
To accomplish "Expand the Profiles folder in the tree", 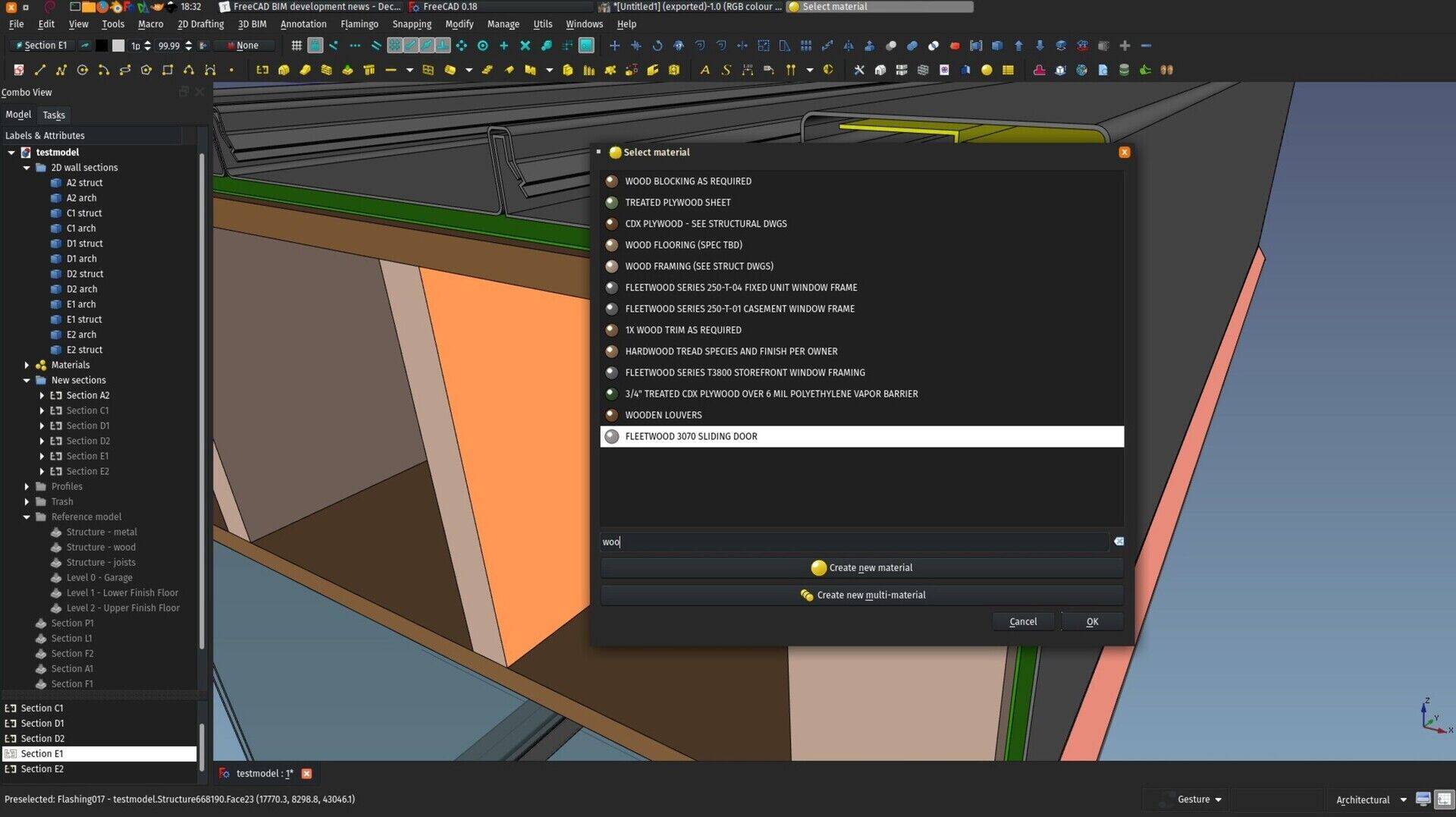I will [x=28, y=486].
